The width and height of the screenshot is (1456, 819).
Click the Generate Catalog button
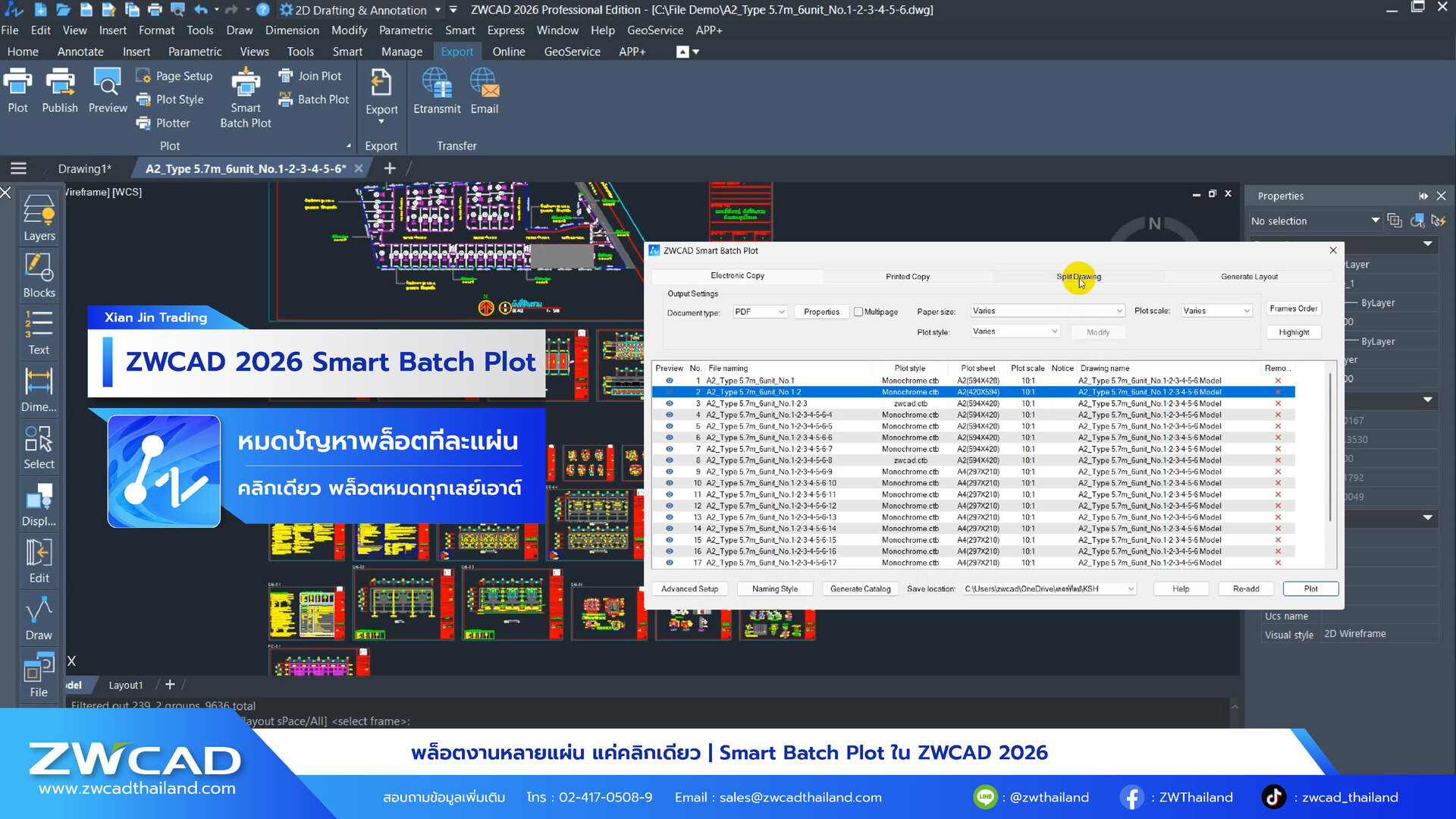coord(860,588)
